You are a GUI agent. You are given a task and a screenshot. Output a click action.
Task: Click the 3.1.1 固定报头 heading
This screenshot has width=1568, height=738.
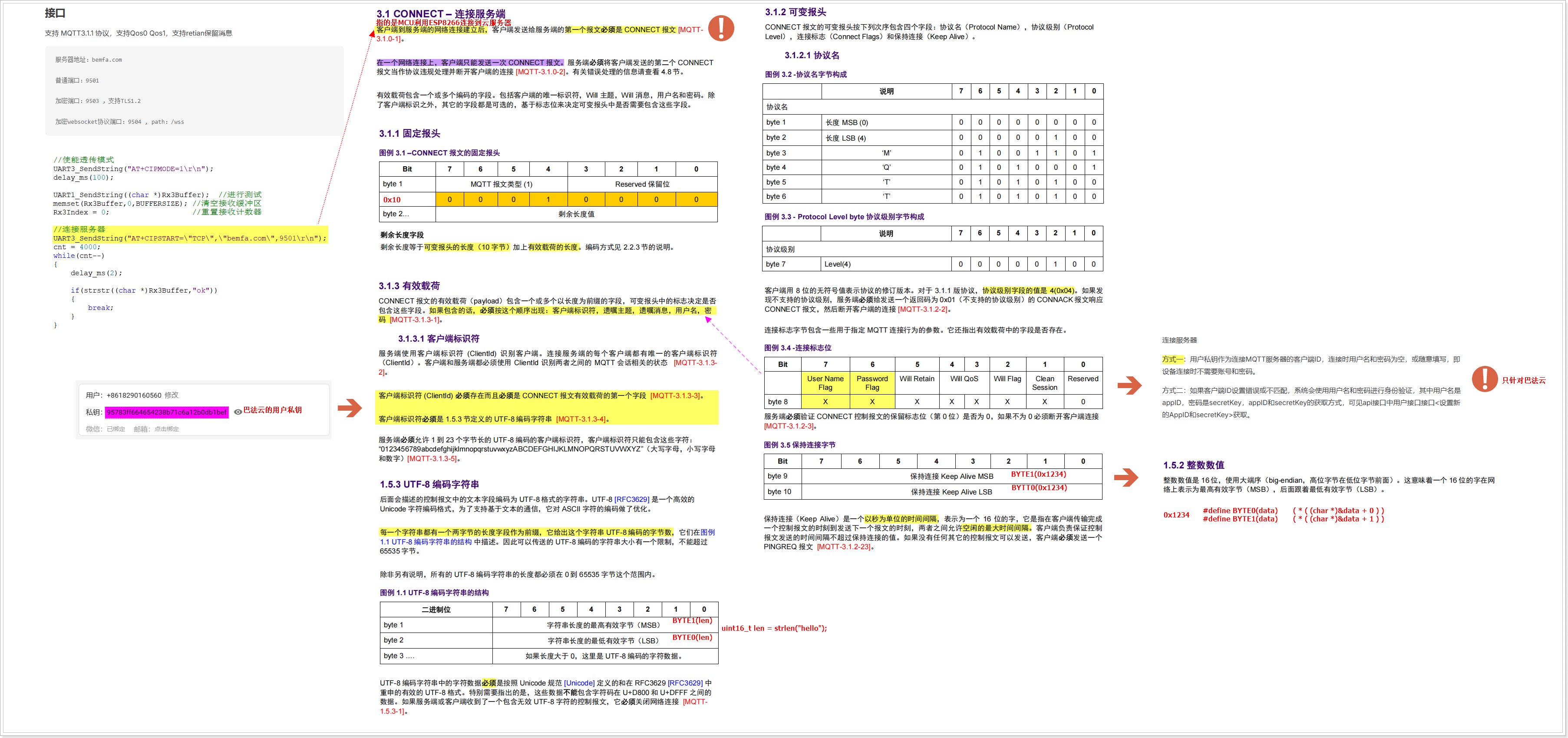[409, 134]
